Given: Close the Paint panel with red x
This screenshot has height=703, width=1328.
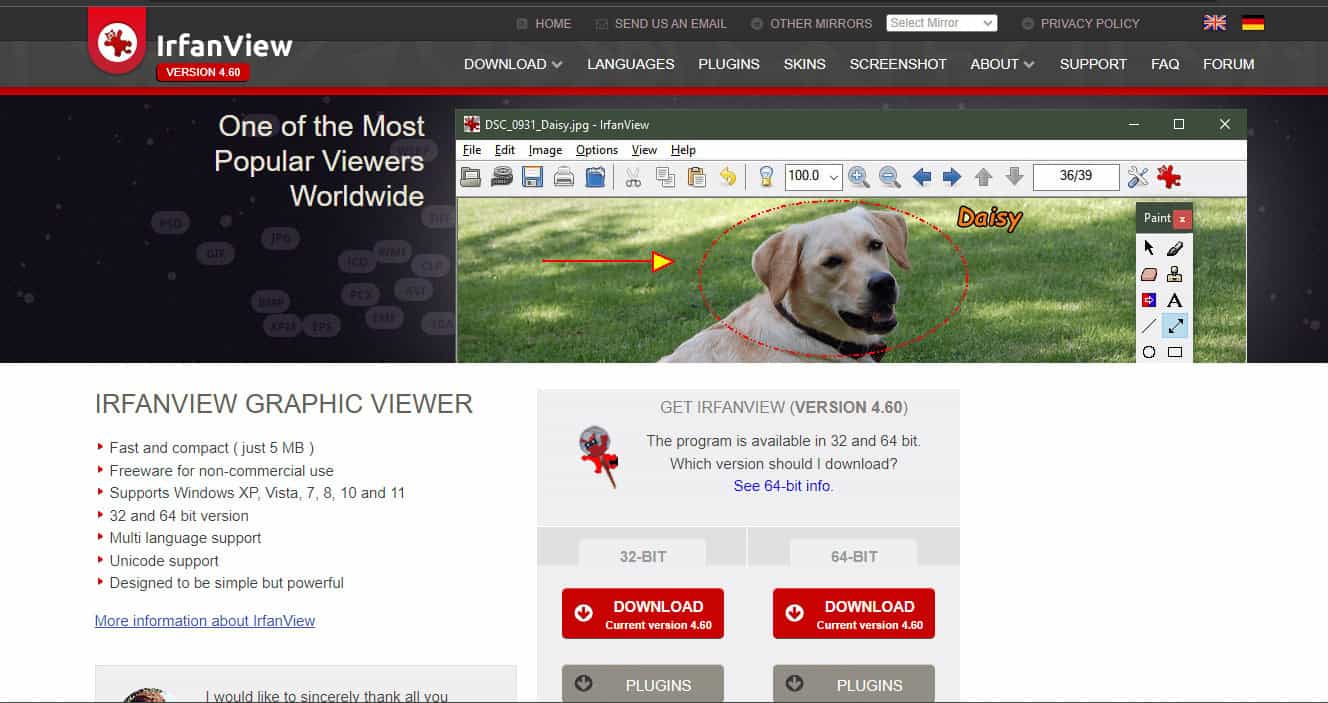Looking at the screenshot, I should 1182,218.
